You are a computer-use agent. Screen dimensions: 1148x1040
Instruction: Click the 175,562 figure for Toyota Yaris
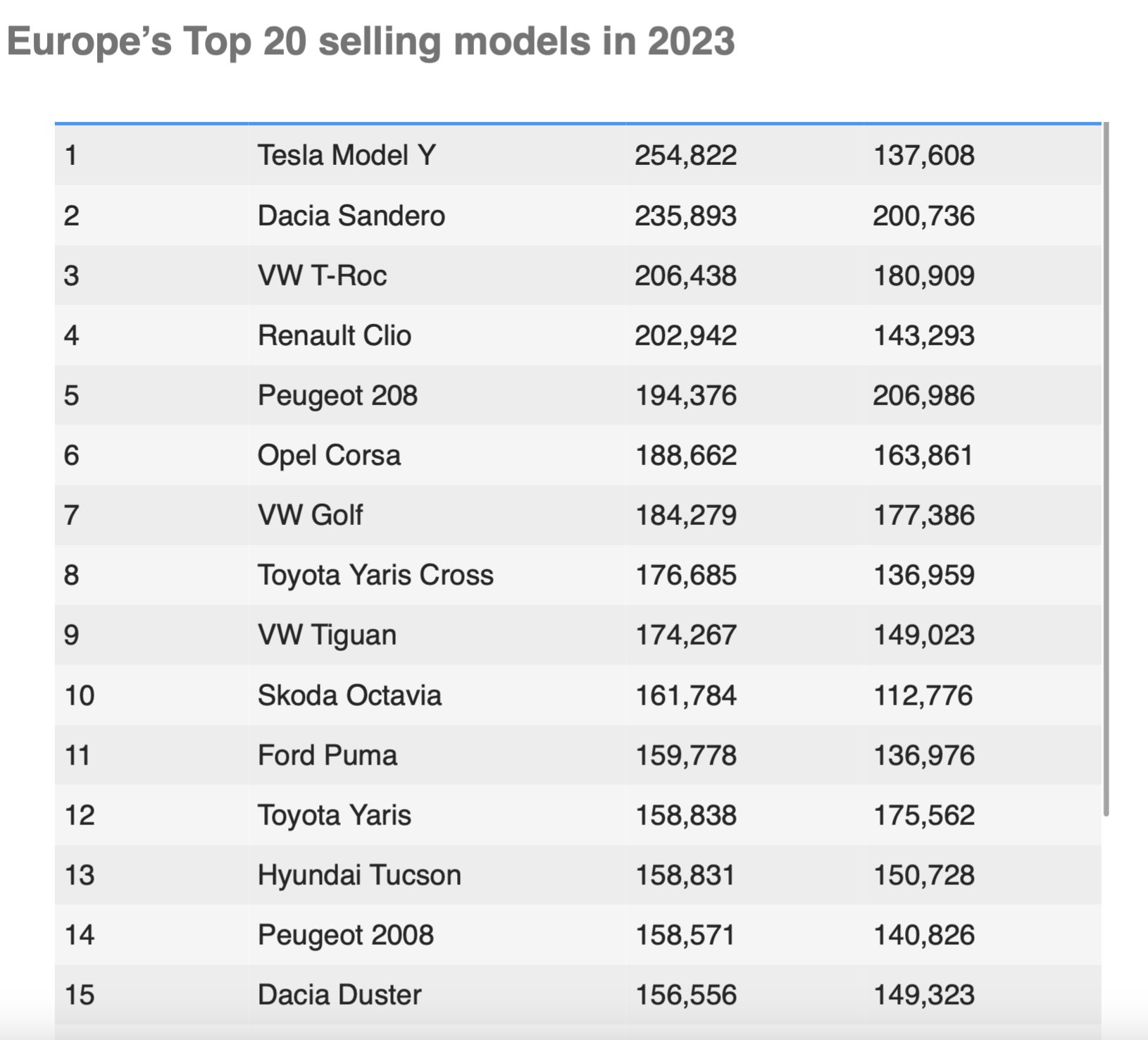coord(923,815)
